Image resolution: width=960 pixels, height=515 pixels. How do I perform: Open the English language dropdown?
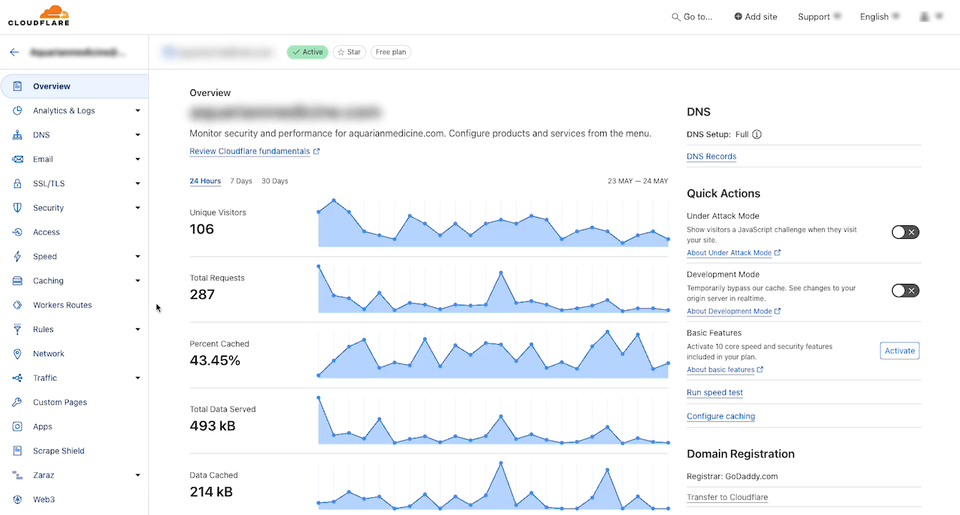pyautogui.click(x=880, y=17)
